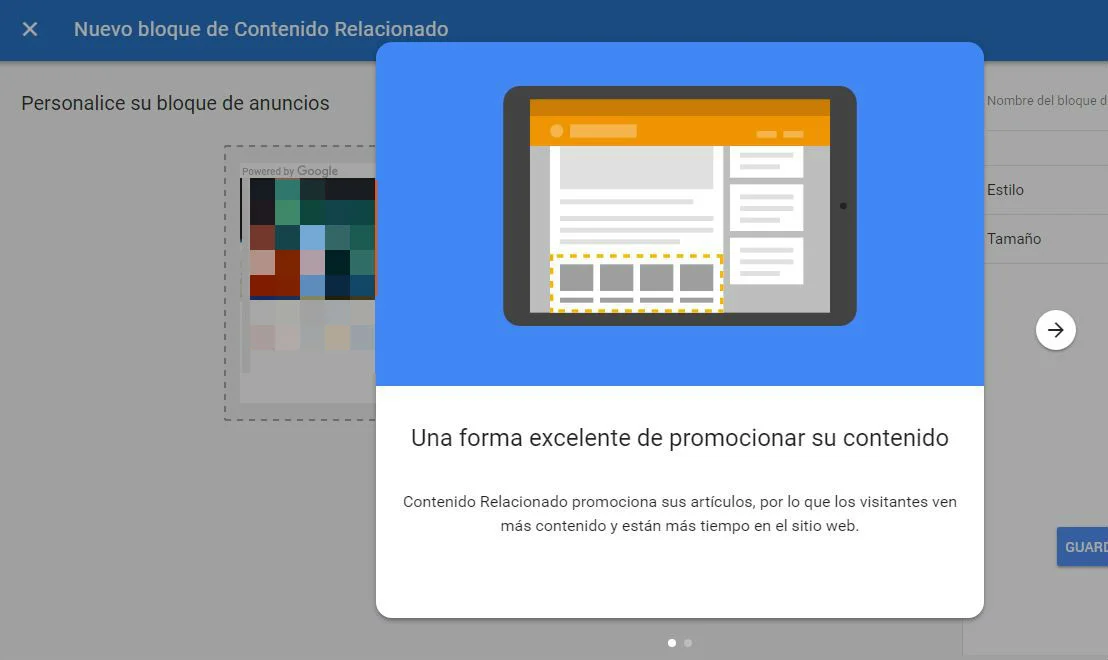Click the next arrow button
Viewport: 1108px width, 660px height.
[x=1055, y=330]
